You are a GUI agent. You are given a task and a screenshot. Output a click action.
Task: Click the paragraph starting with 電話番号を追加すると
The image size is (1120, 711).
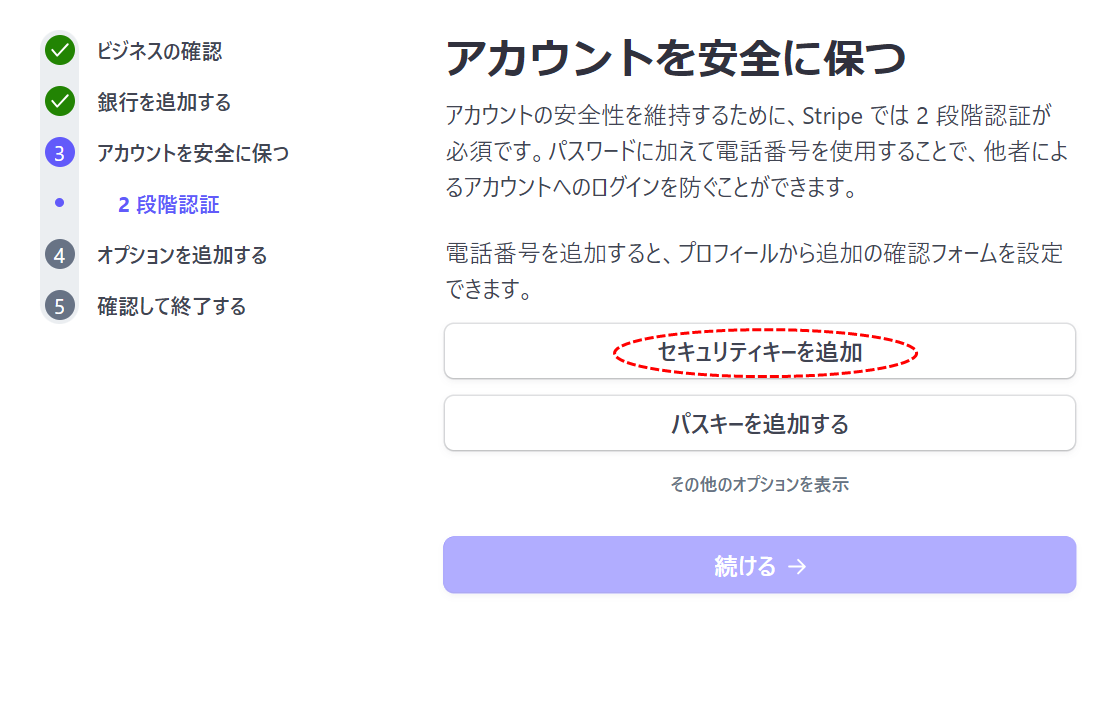coord(754,271)
